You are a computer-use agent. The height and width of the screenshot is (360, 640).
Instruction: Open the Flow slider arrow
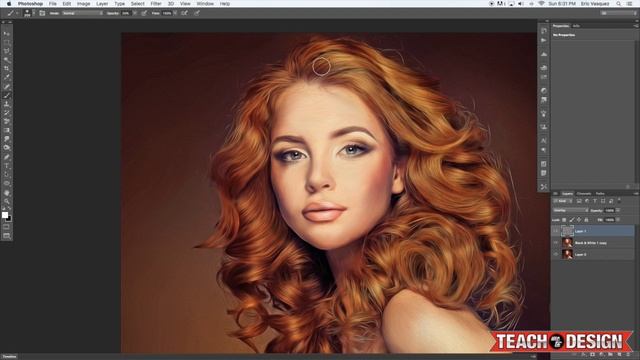(x=176, y=13)
